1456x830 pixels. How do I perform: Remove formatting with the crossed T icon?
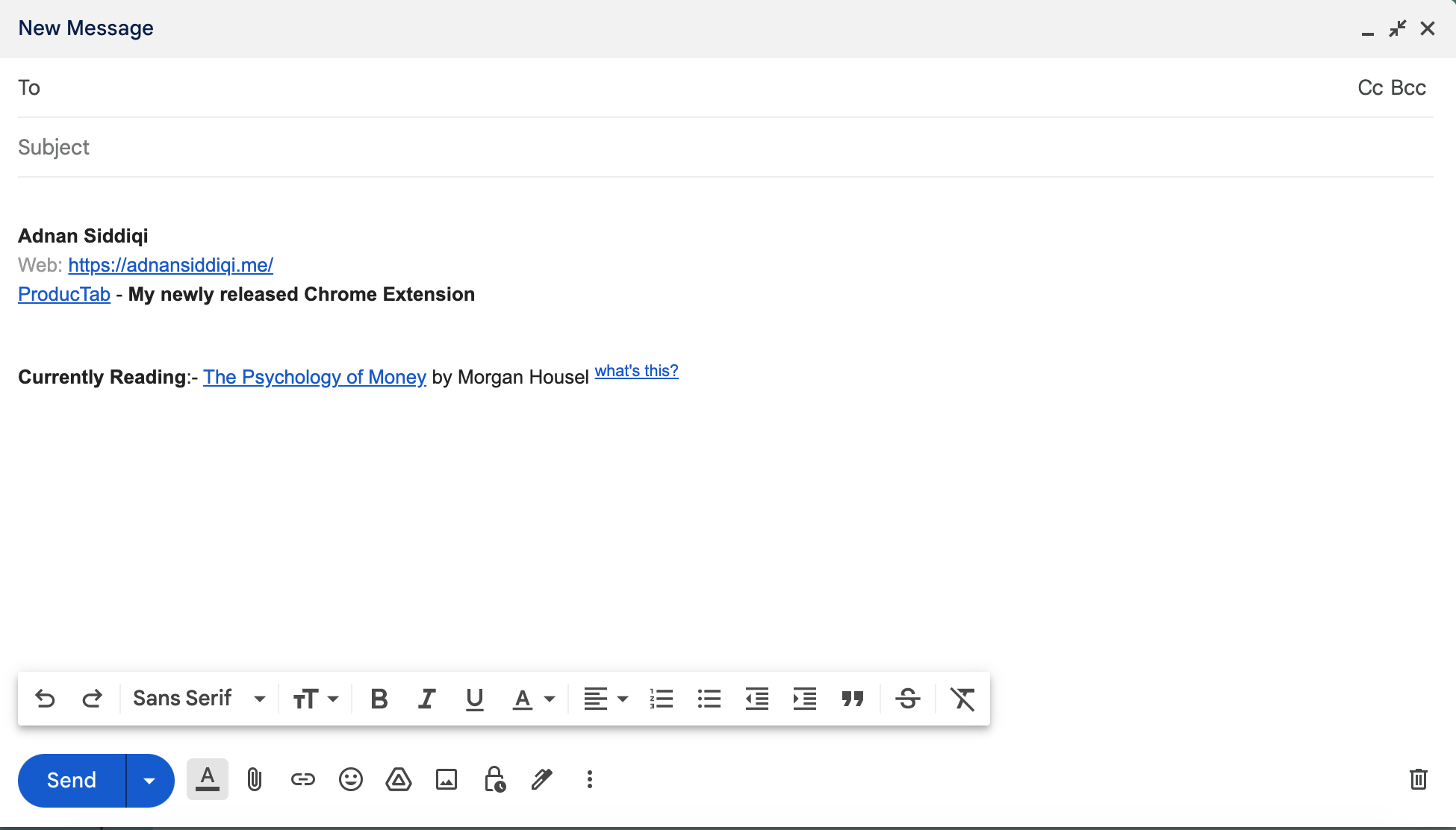pos(962,699)
